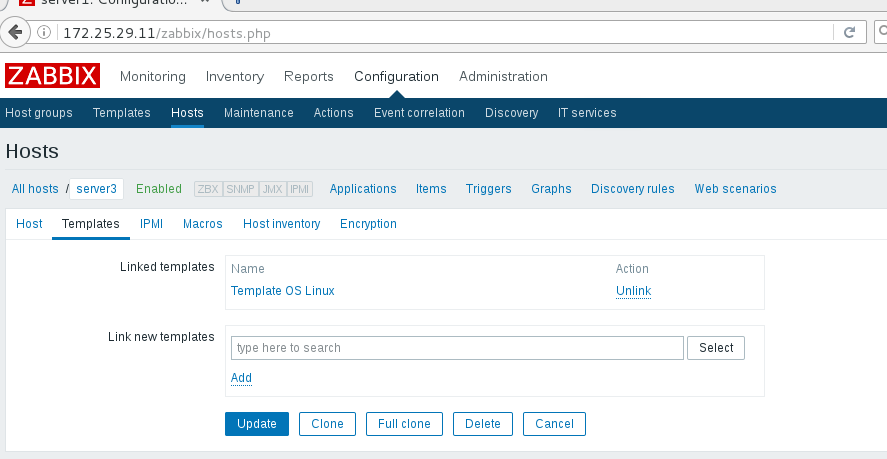Open Items for server3

[x=431, y=189]
